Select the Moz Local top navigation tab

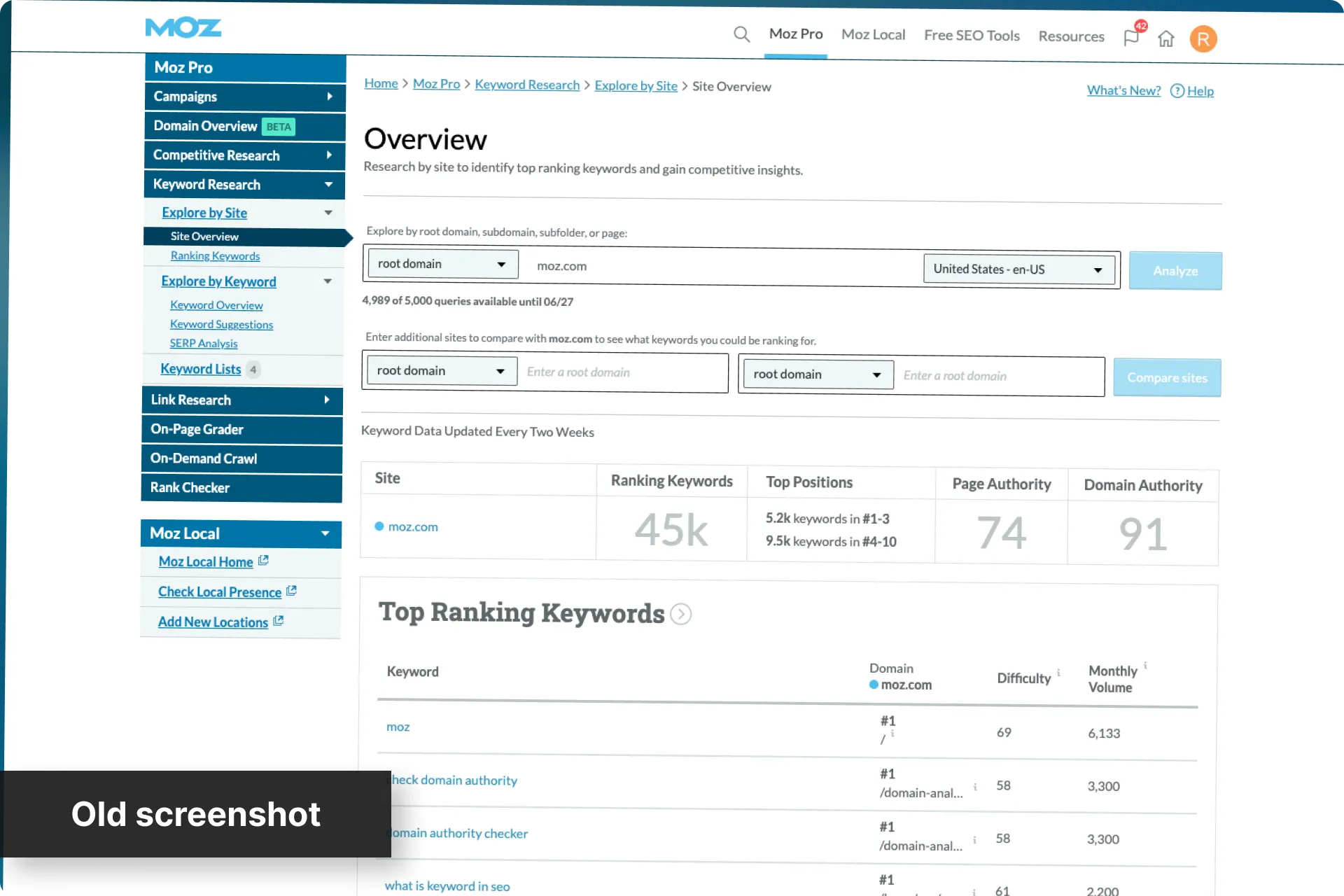(874, 34)
